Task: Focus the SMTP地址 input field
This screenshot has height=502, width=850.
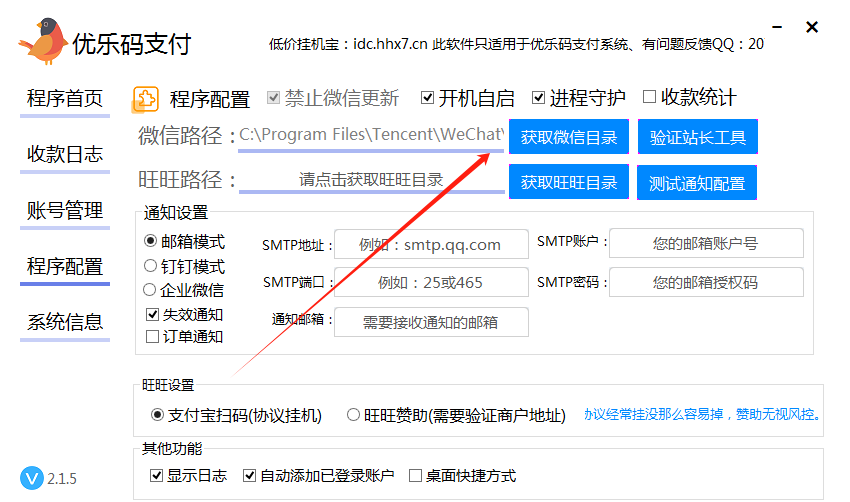Action: [x=431, y=244]
